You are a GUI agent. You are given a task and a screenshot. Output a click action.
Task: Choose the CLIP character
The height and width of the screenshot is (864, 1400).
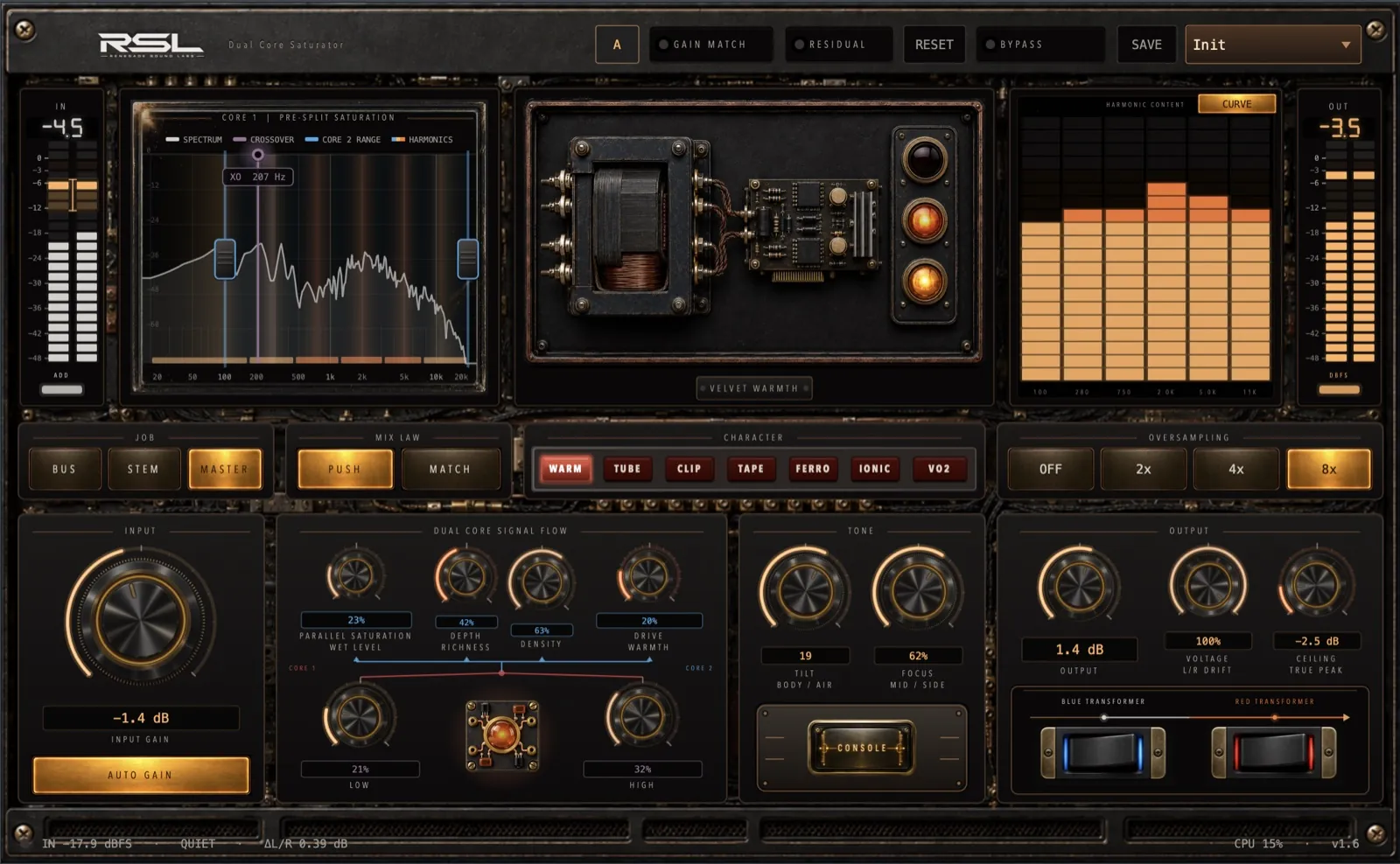point(689,469)
